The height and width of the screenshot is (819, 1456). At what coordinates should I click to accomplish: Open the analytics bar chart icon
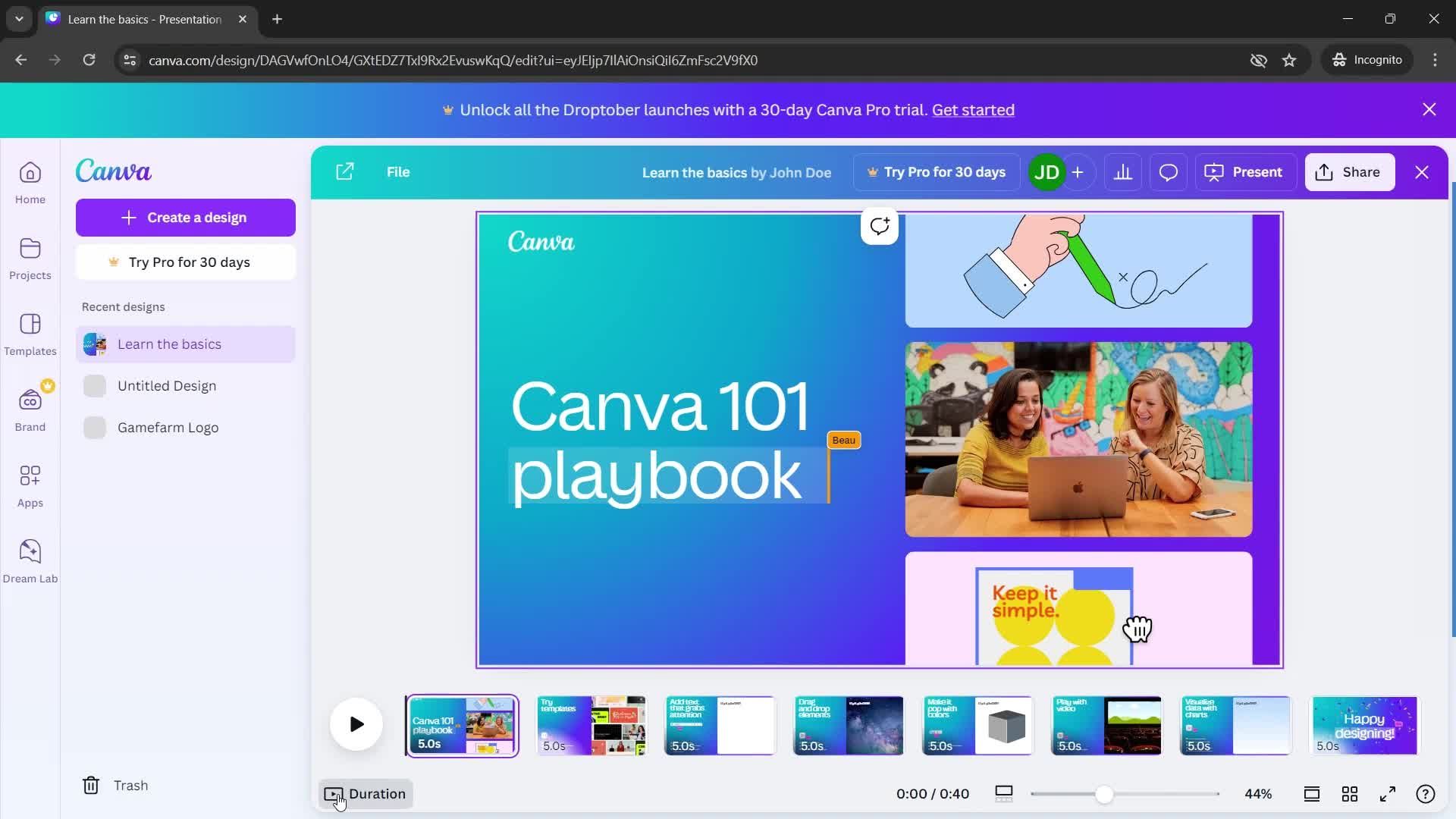(1123, 172)
